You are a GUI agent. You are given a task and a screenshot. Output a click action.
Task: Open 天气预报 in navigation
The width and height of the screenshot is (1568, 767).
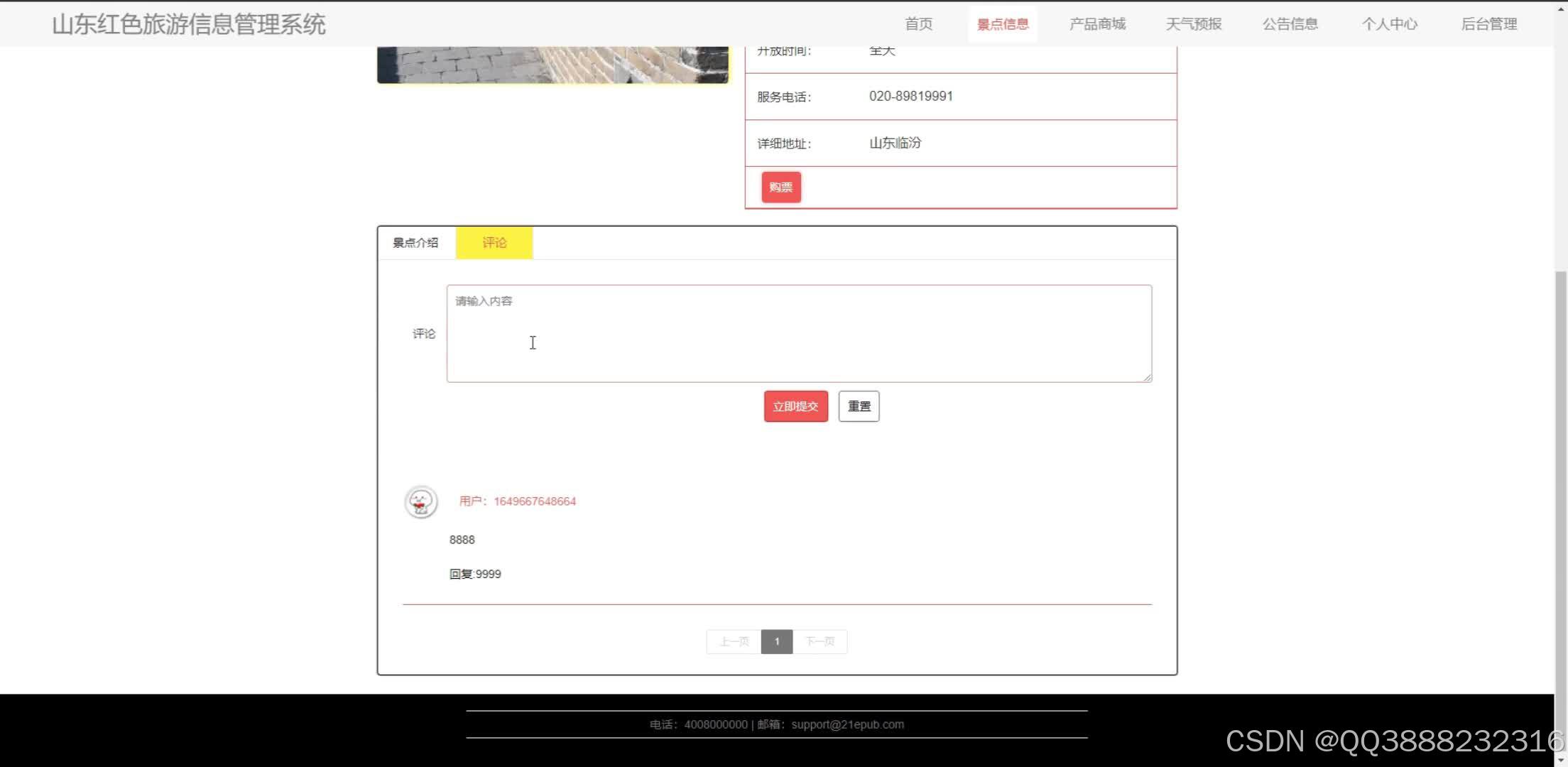[x=1193, y=24]
